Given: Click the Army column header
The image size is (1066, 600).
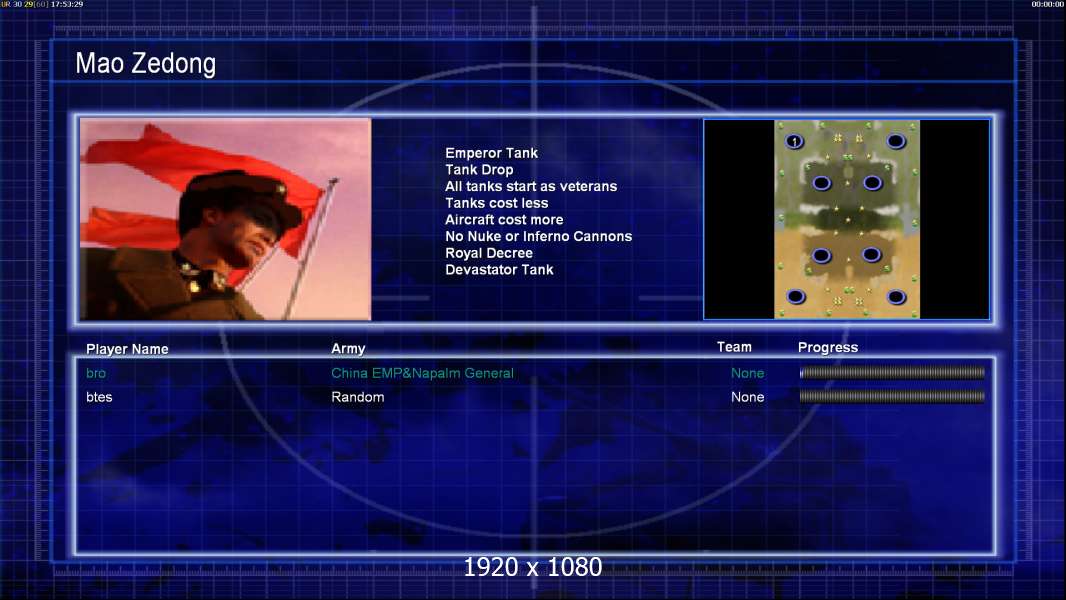Looking at the screenshot, I should point(348,349).
